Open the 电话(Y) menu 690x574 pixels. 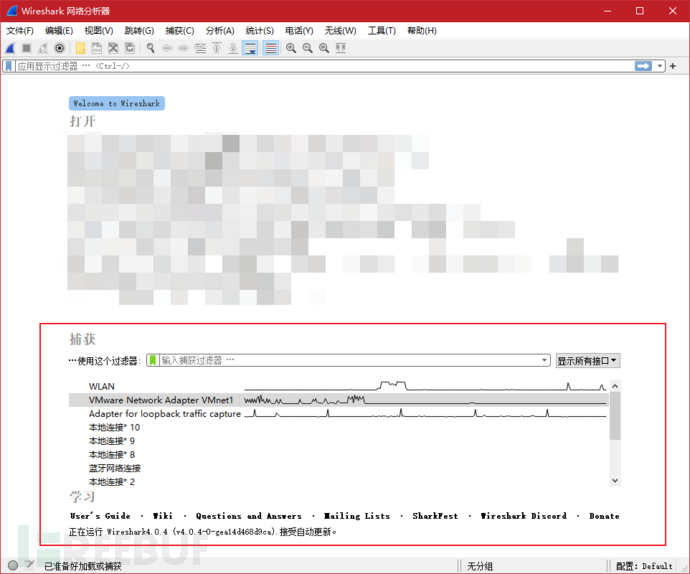click(x=299, y=31)
